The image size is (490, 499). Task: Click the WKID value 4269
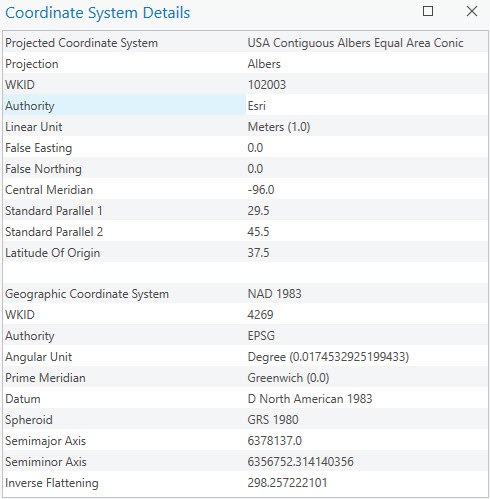[260, 315]
